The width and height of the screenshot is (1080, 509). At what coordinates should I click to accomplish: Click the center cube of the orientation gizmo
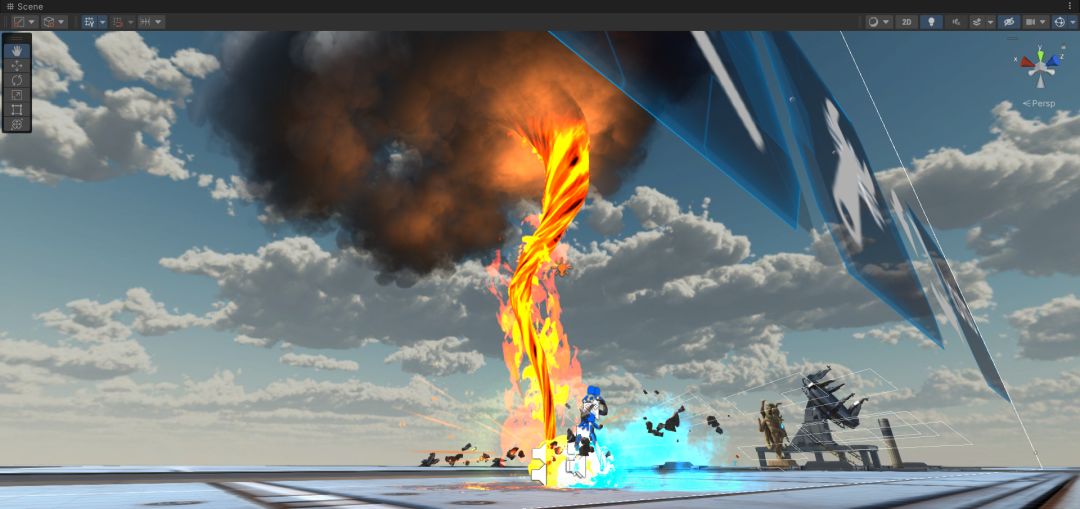click(1040, 66)
